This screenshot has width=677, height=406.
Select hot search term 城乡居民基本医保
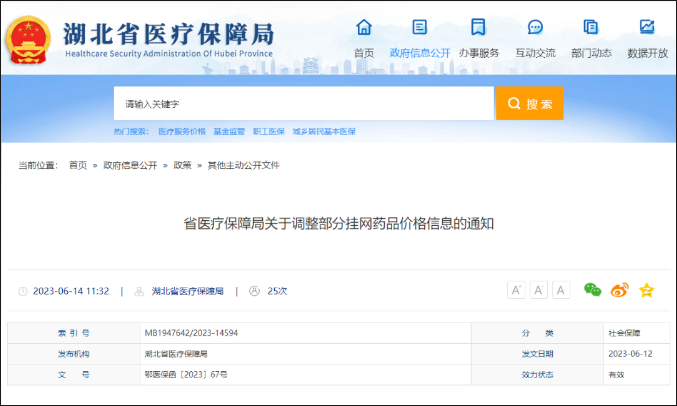pyautogui.click(x=323, y=131)
